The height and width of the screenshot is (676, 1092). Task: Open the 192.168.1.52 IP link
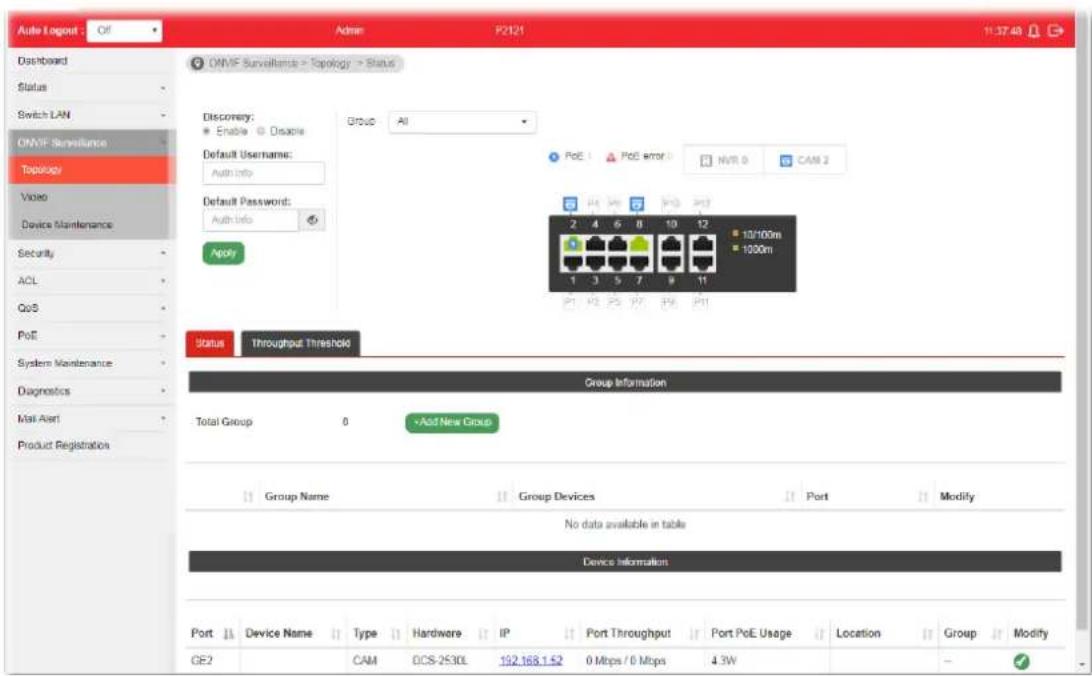(531, 661)
